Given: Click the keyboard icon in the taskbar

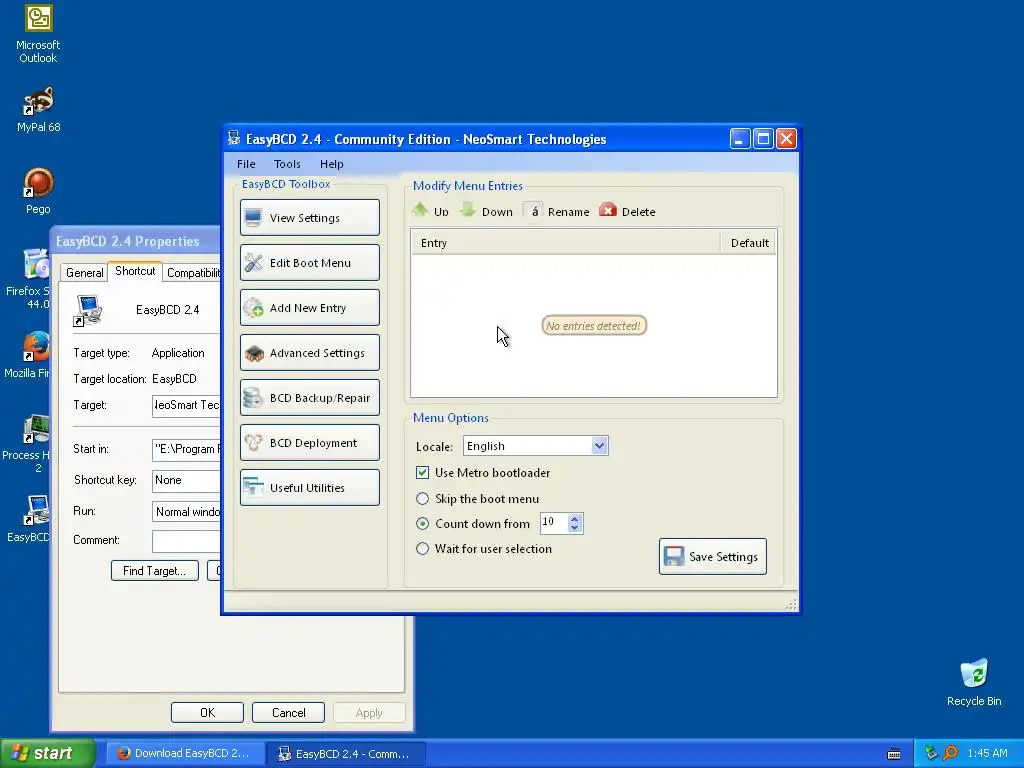Looking at the screenshot, I should point(894,754).
